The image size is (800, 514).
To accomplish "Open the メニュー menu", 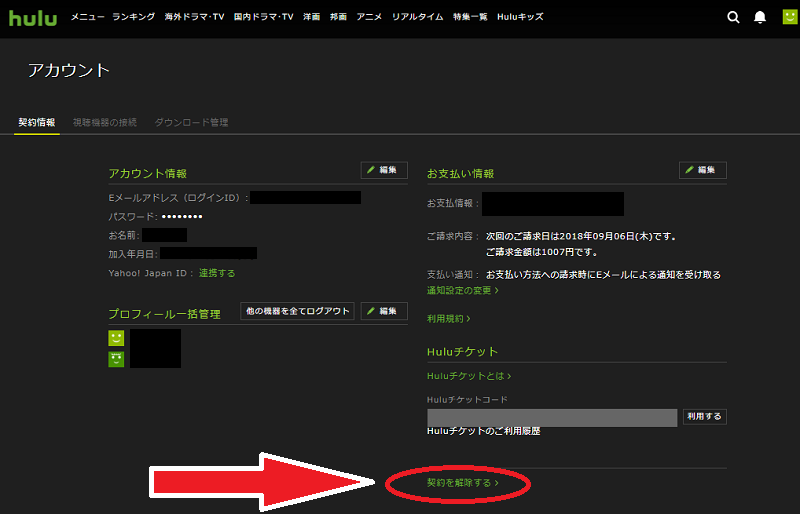I will (x=87, y=17).
